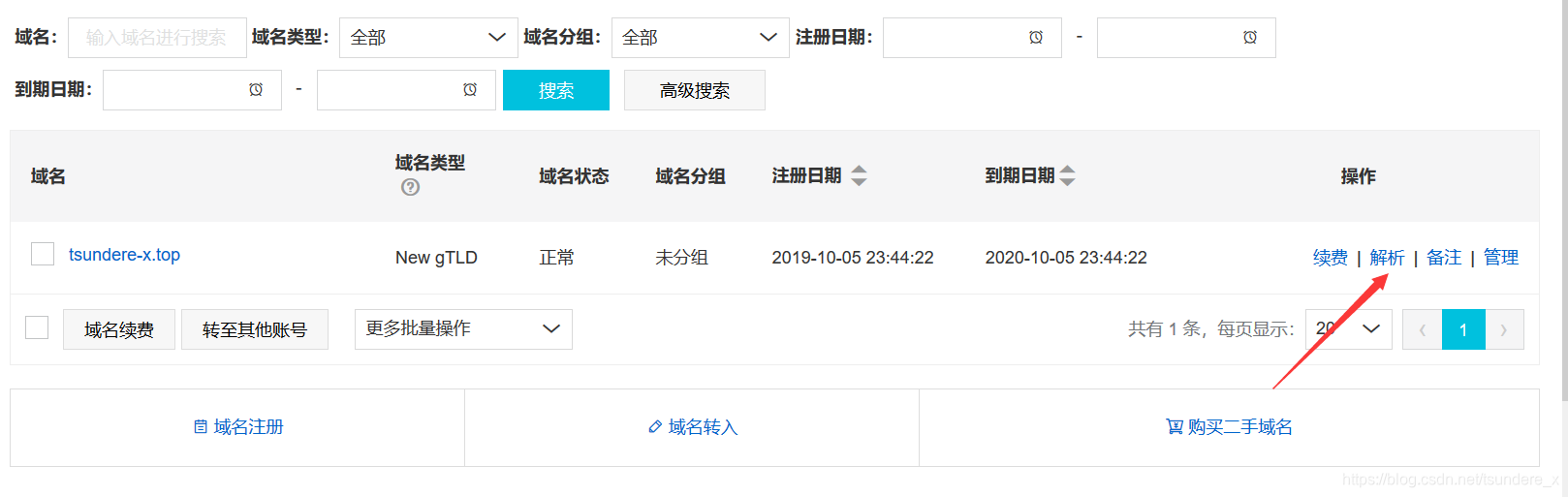Open 域名注册 link

(238, 427)
